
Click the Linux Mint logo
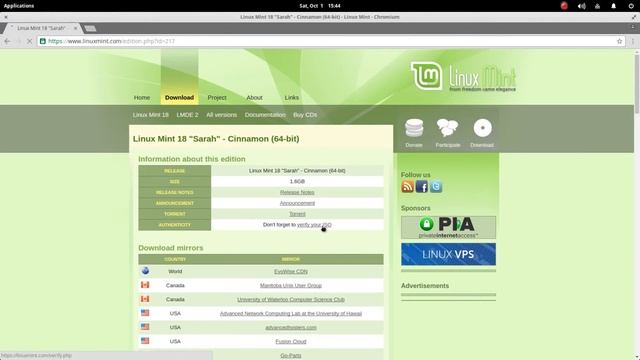[463, 77]
